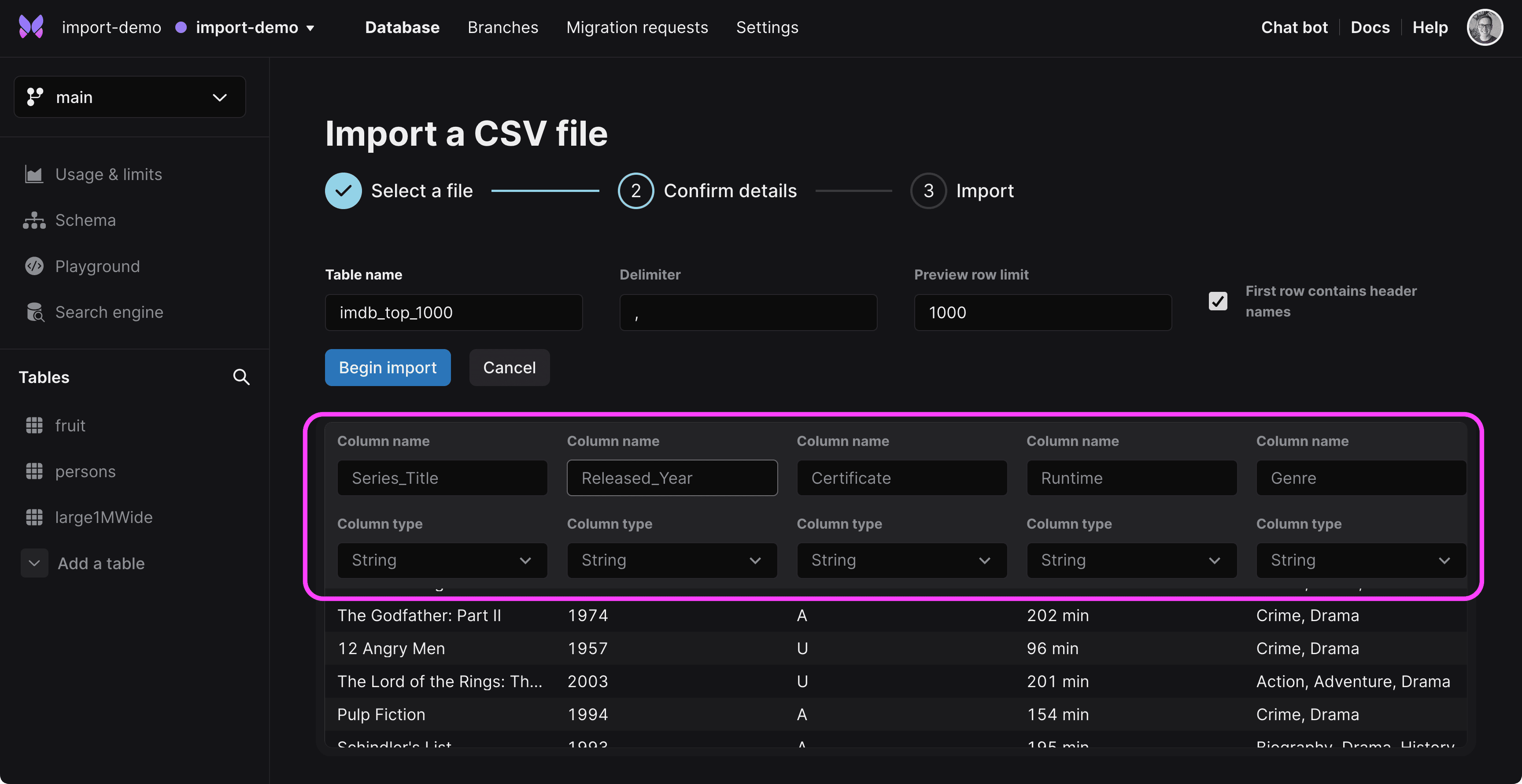The height and width of the screenshot is (784, 1522).
Task: Uncheck First row contains header names
Action: pos(1218,301)
